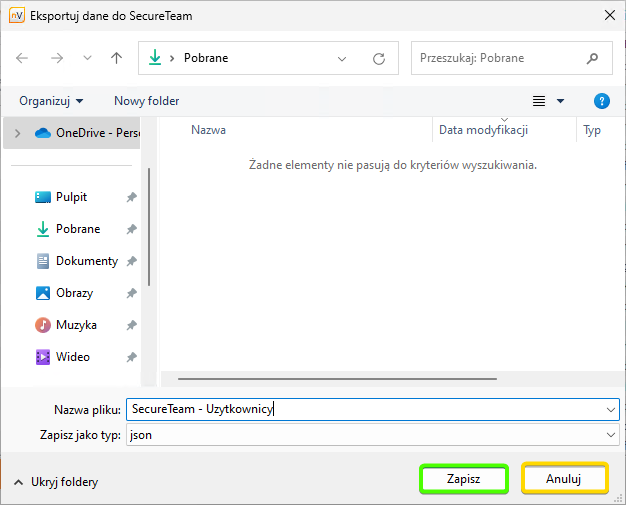Click the pin icon next to Muzyka
626x505 pixels.
[132, 325]
